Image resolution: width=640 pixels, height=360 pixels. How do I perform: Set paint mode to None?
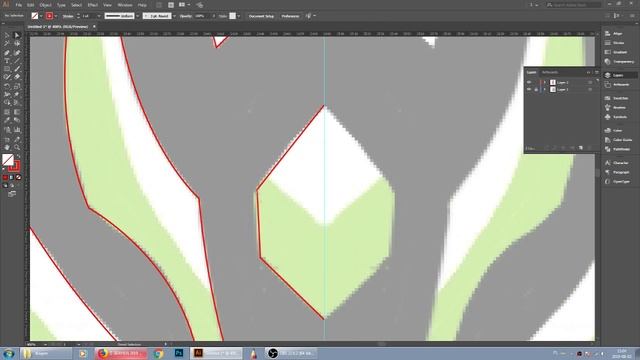18,178
